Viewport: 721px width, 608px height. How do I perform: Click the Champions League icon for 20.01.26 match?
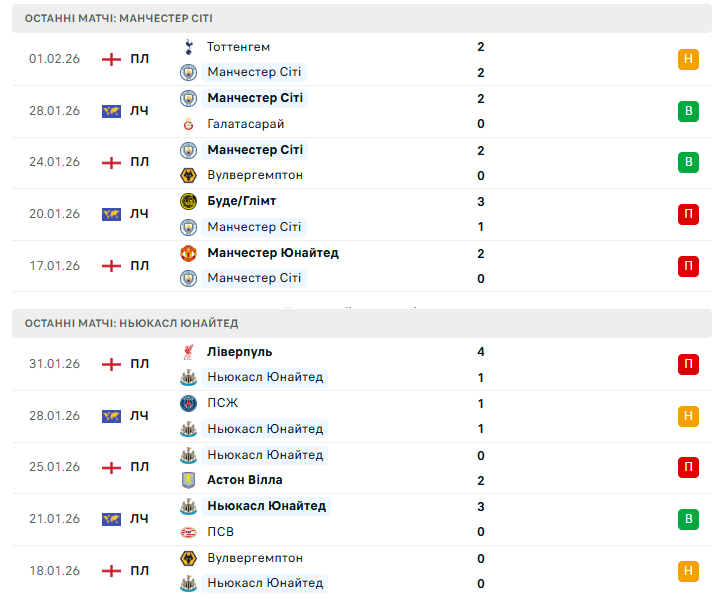(111, 214)
